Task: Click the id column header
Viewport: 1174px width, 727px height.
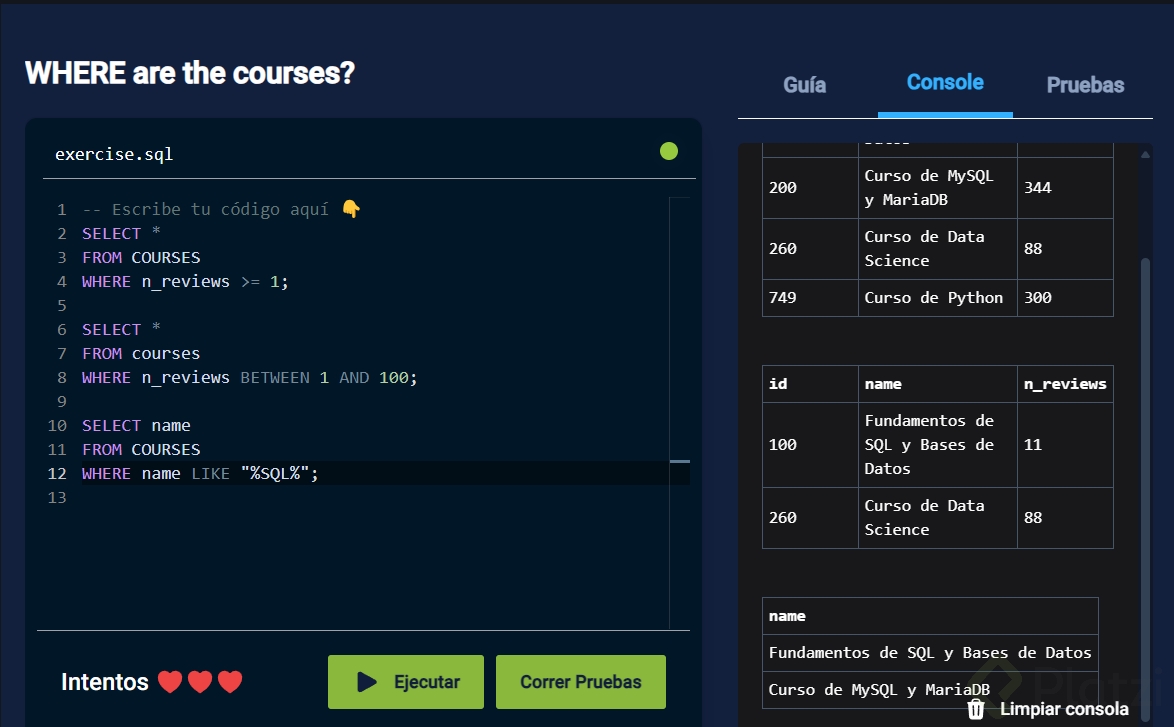Action: coord(810,384)
